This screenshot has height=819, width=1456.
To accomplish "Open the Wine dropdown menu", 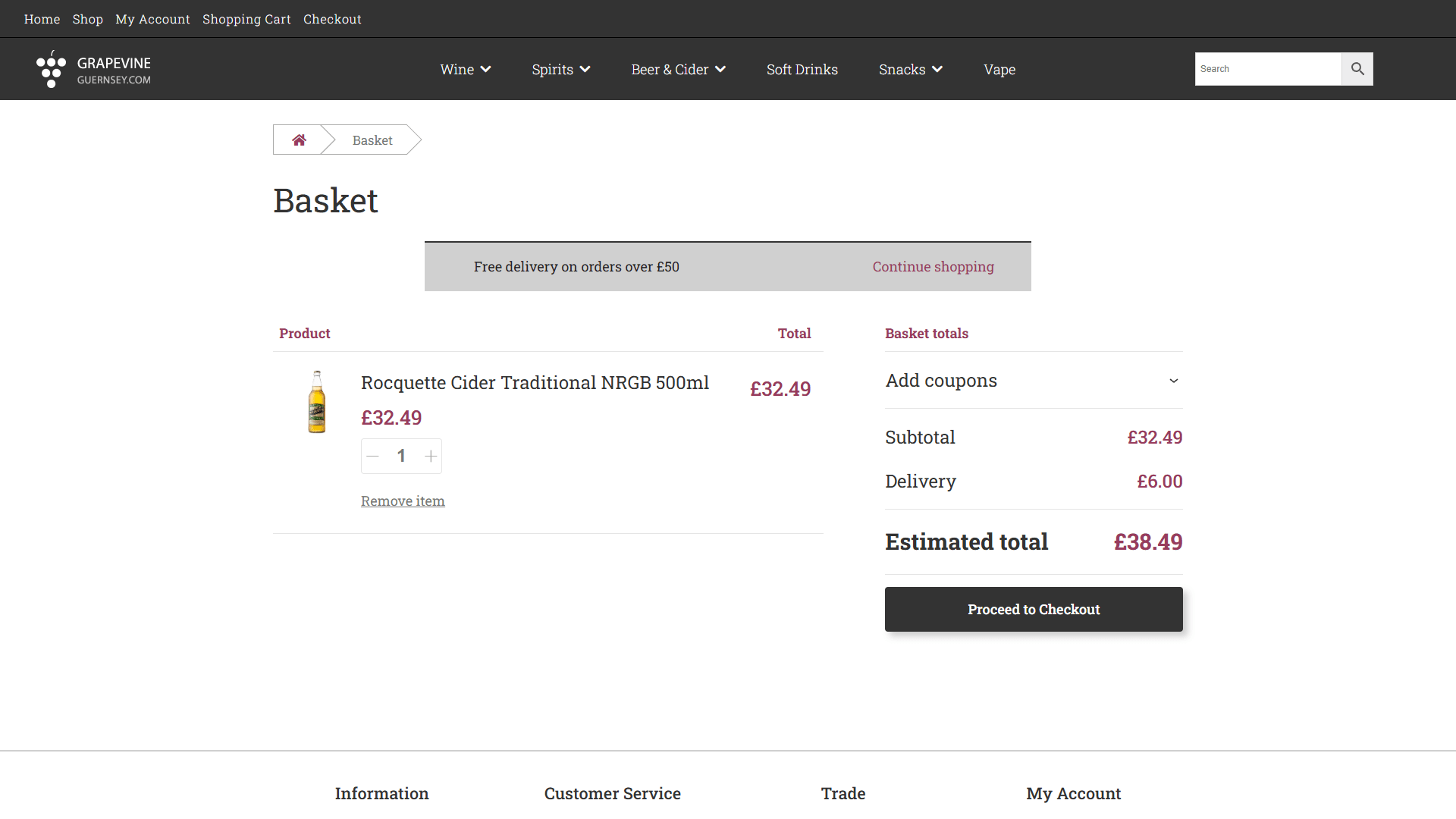I will [x=465, y=70].
